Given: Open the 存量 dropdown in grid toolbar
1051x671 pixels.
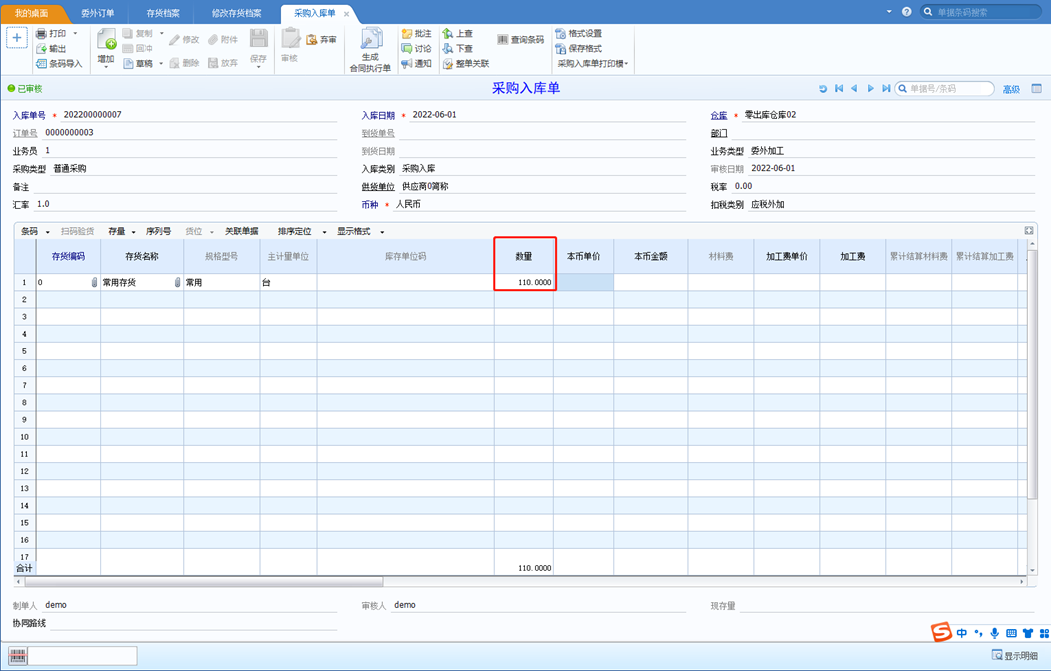Looking at the screenshot, I should (133, 232).
